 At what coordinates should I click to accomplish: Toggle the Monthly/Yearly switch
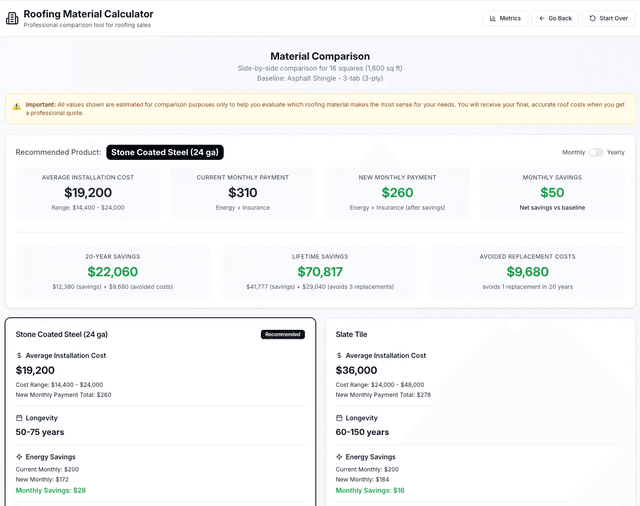595,152
